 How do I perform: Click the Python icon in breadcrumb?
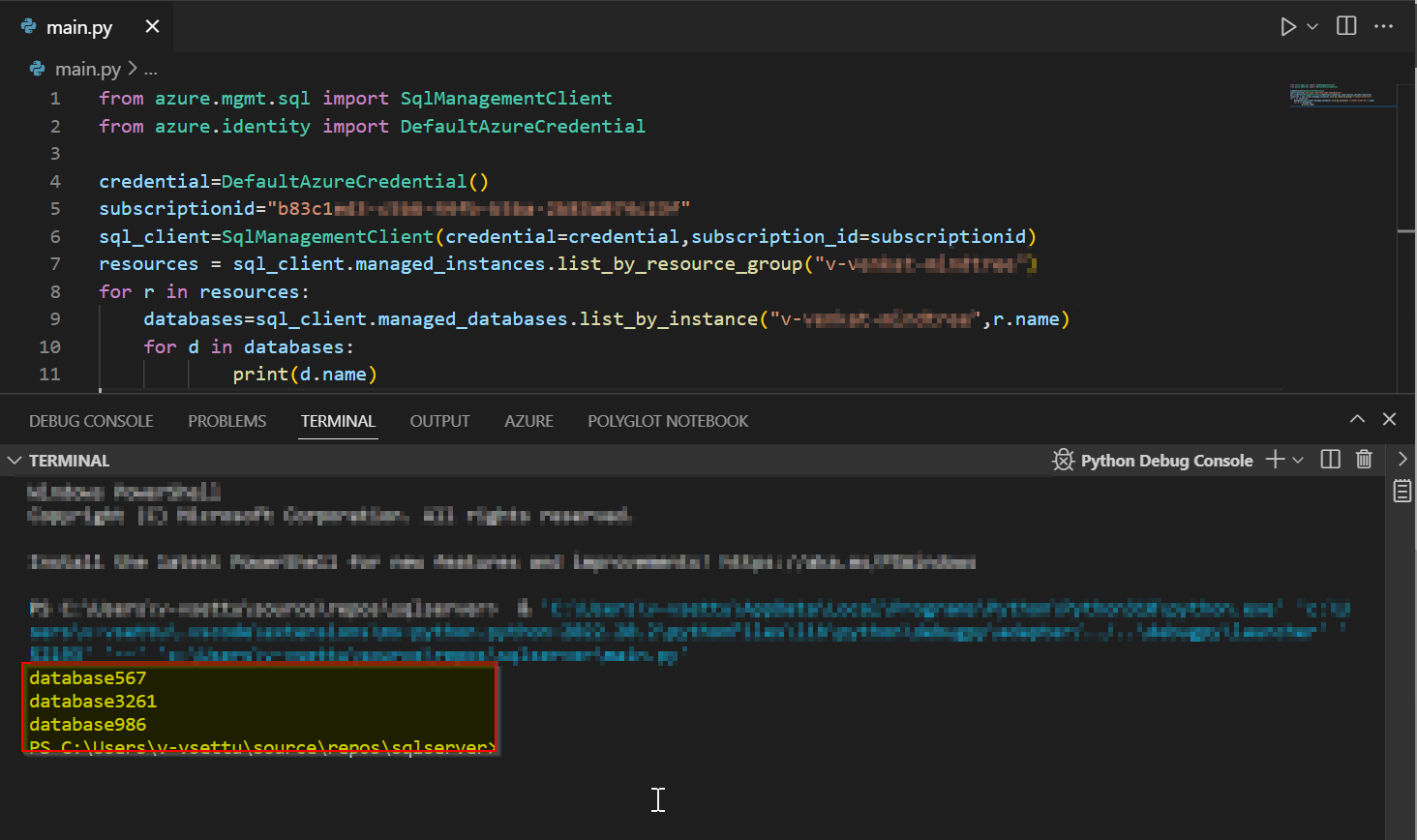pos(38,69)
